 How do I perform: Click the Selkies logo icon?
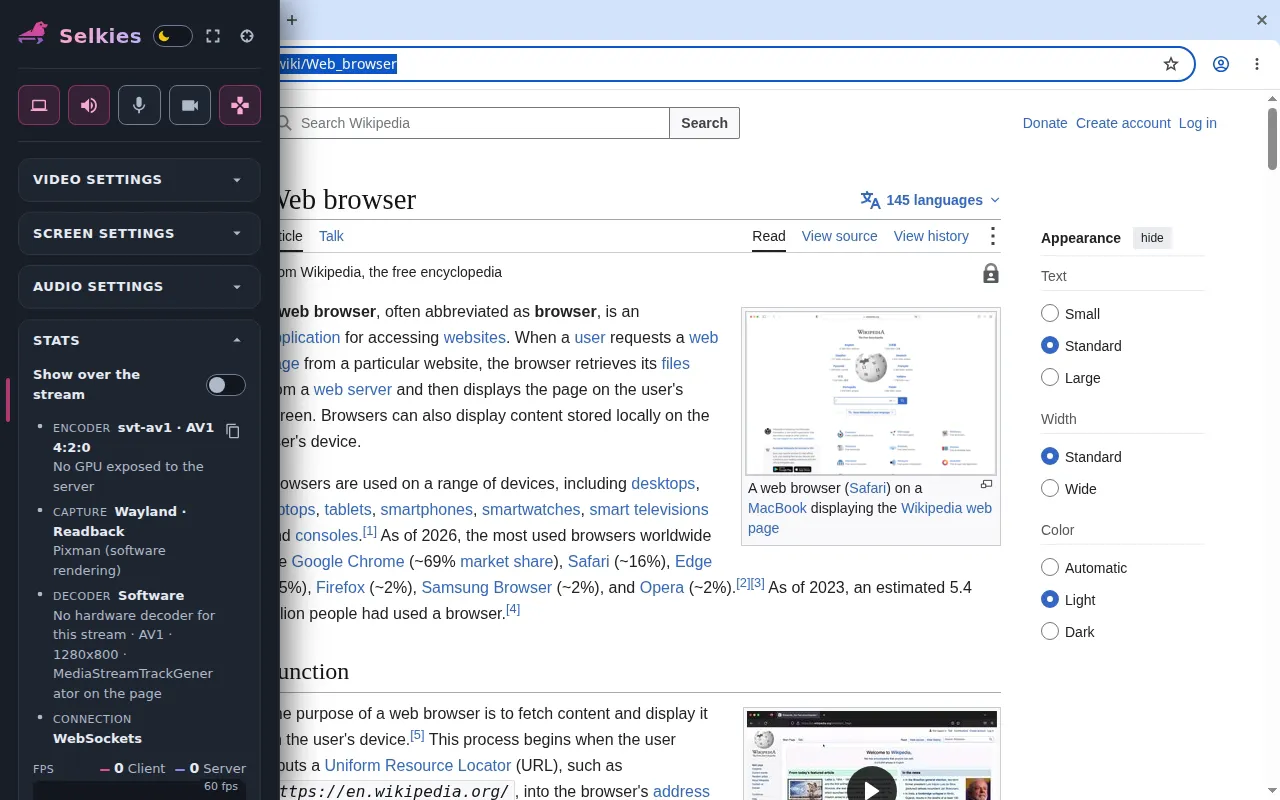click(33, 35)
